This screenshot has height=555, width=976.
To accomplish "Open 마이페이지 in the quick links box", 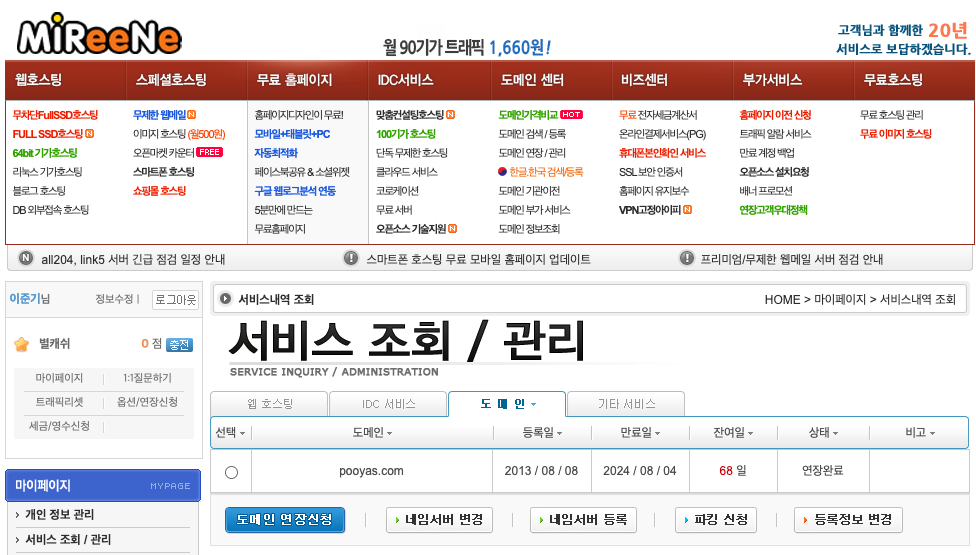I will (x=59, y=378).
